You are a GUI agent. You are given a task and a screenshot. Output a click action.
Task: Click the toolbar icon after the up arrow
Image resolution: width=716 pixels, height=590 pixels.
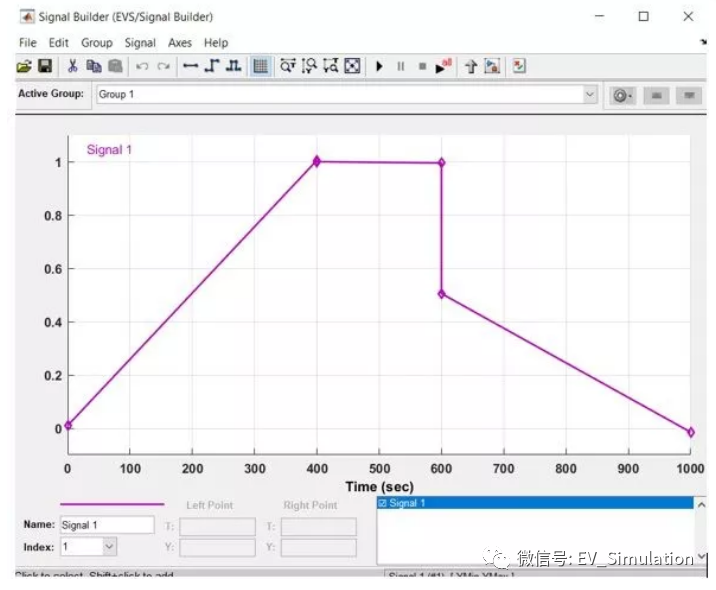[492, 67]
